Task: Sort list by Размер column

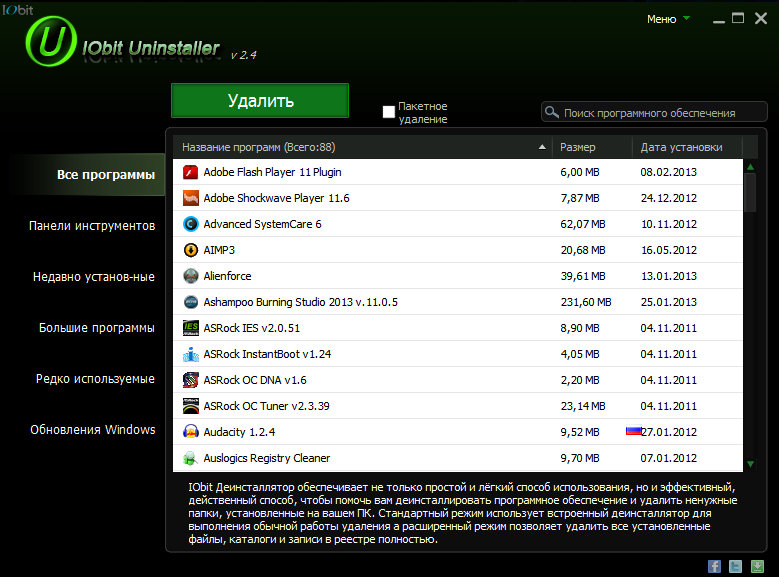Action: pos(592,147)
